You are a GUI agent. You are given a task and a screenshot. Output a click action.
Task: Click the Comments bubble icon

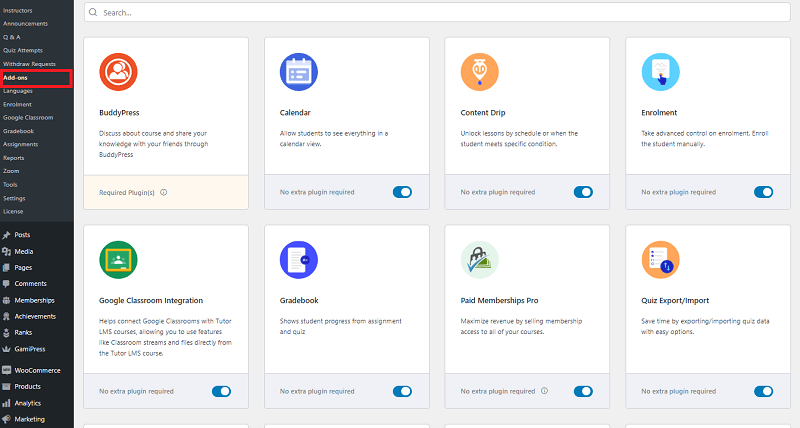(x=6, y=284)
